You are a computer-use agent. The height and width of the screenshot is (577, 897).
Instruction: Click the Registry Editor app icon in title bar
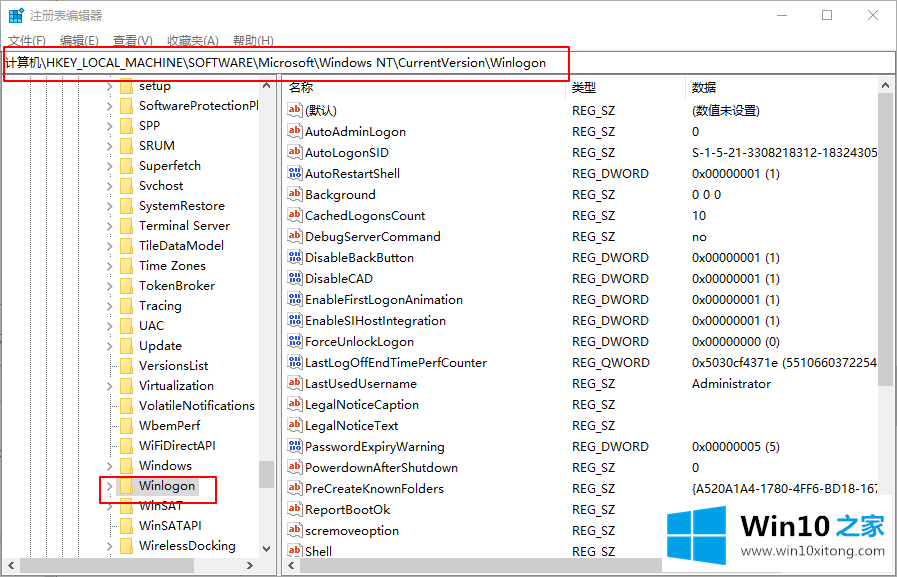(x=15, y=15)
